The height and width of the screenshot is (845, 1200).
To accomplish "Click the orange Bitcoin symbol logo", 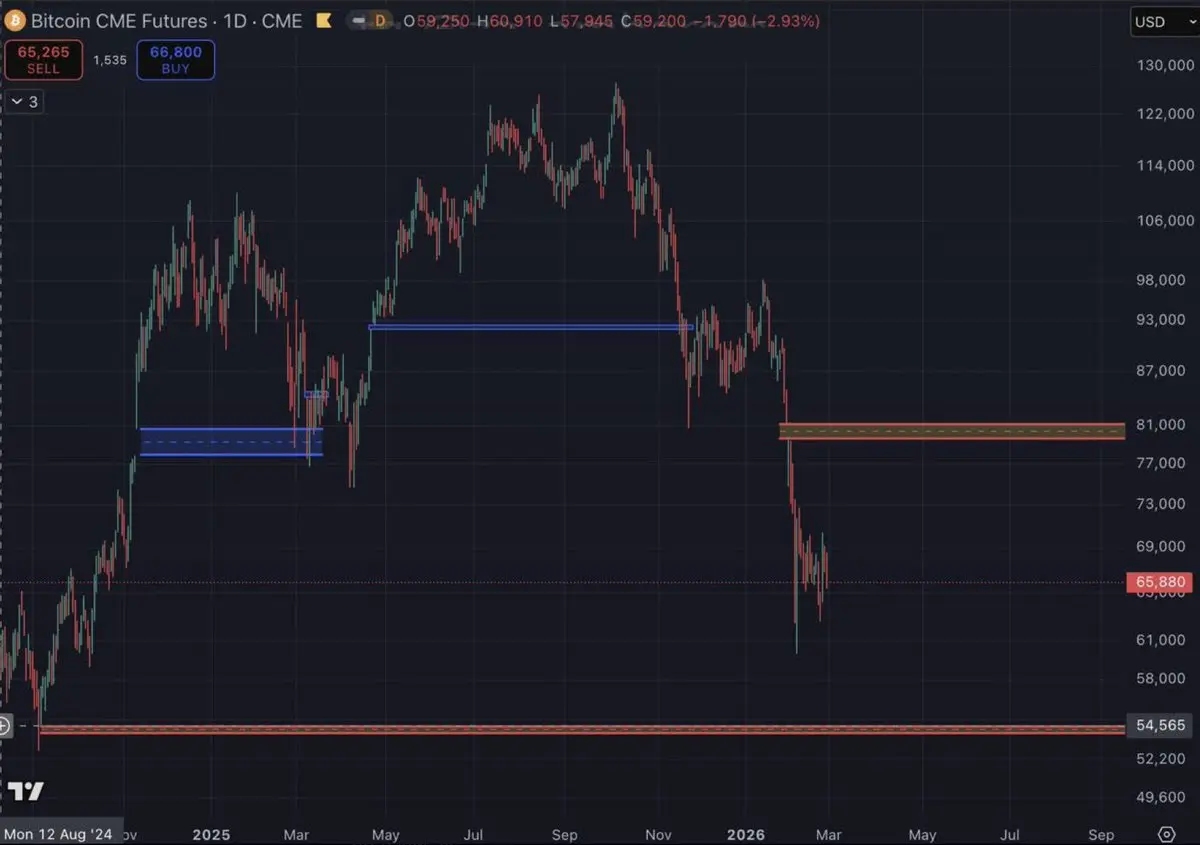I will 16,20.
